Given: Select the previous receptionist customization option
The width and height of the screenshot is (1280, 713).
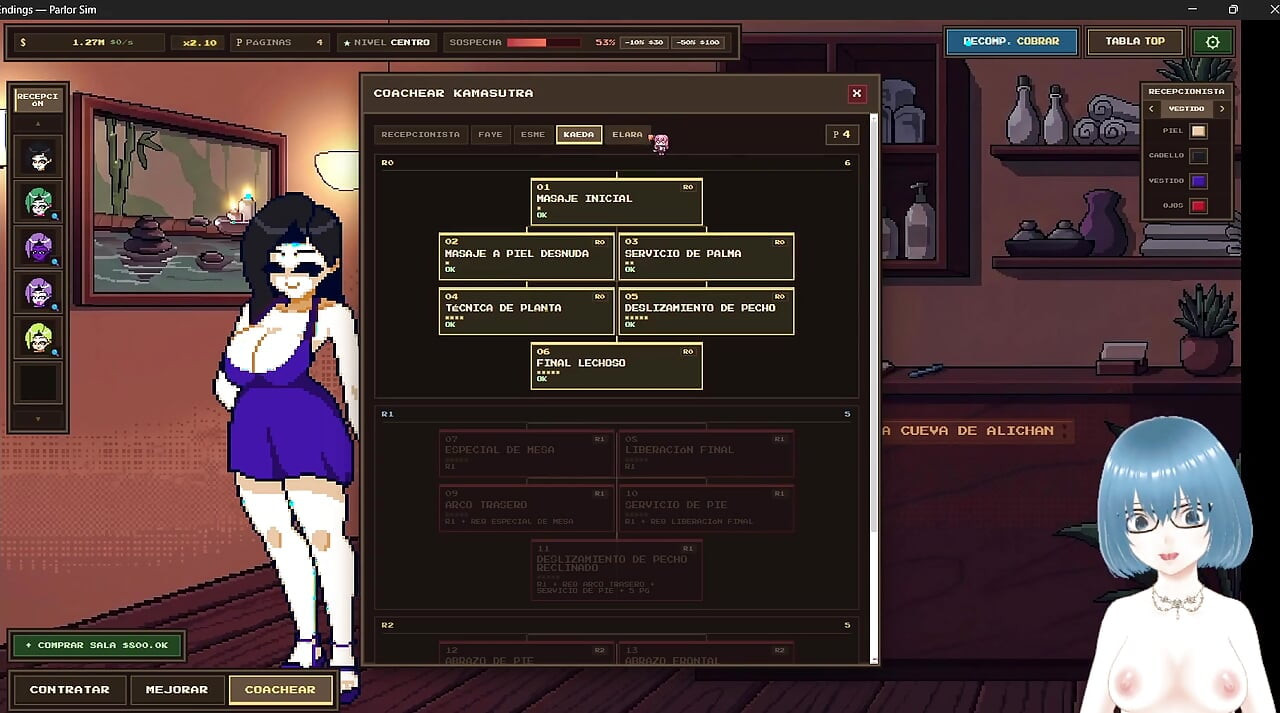Looking at the screenshot, I should click(x=1151, y=108).
